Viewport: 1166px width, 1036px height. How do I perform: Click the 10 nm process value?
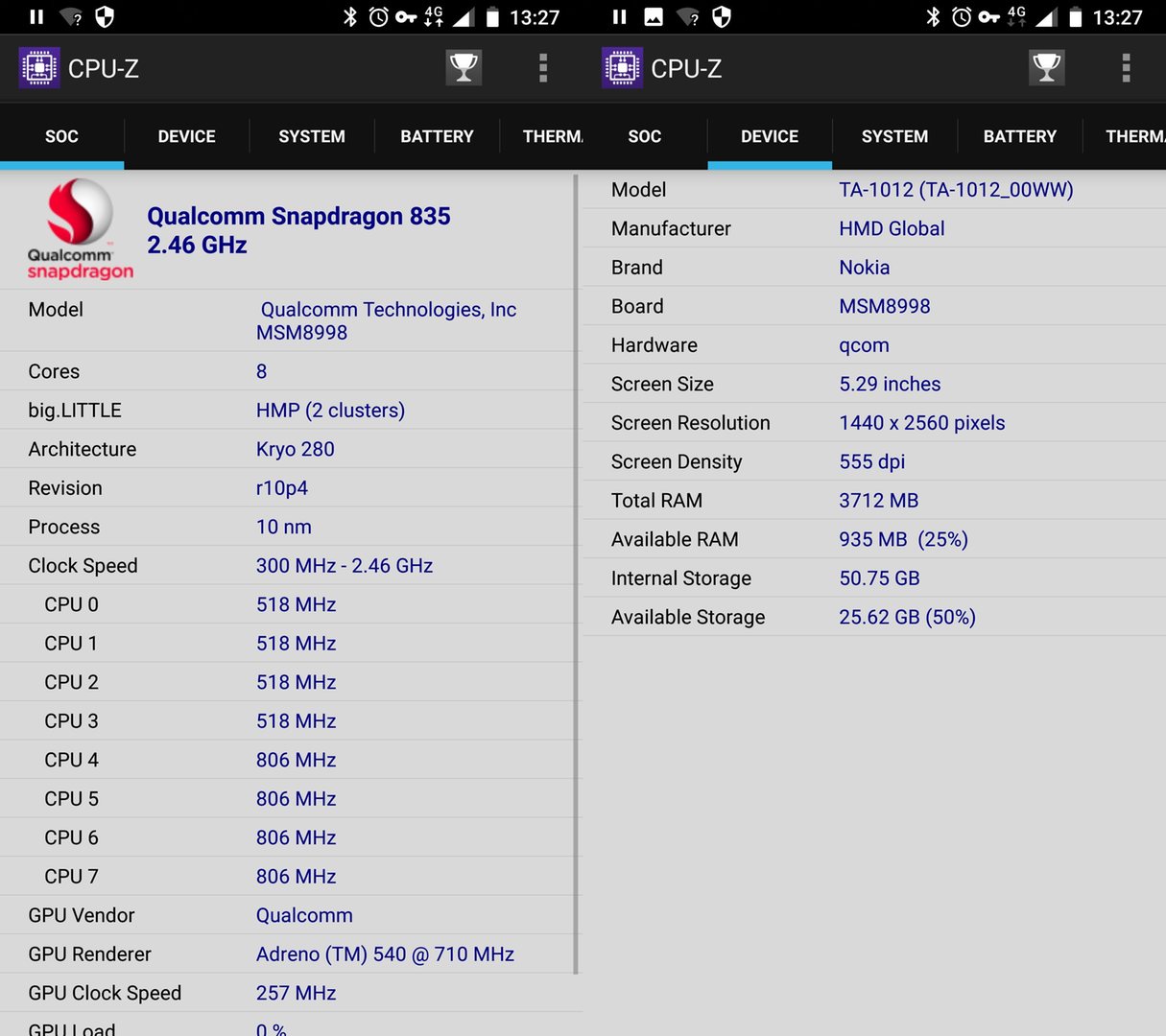coord(284,527)
